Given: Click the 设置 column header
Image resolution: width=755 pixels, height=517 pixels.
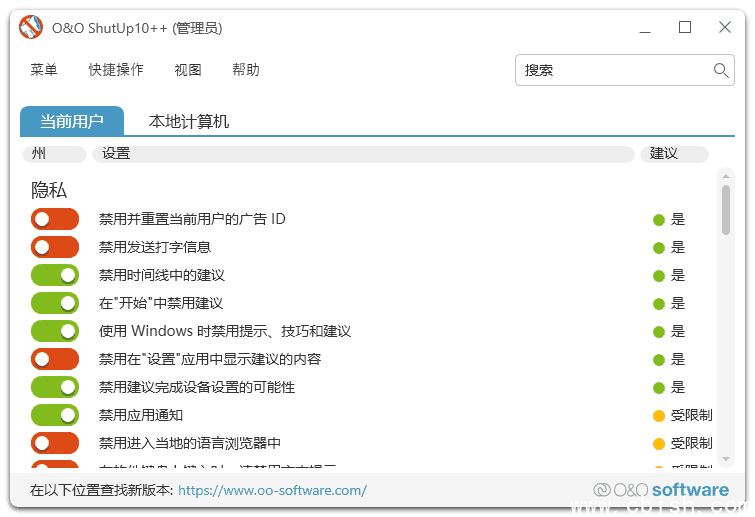Looking at the screenshot, I should coord(364,154).
